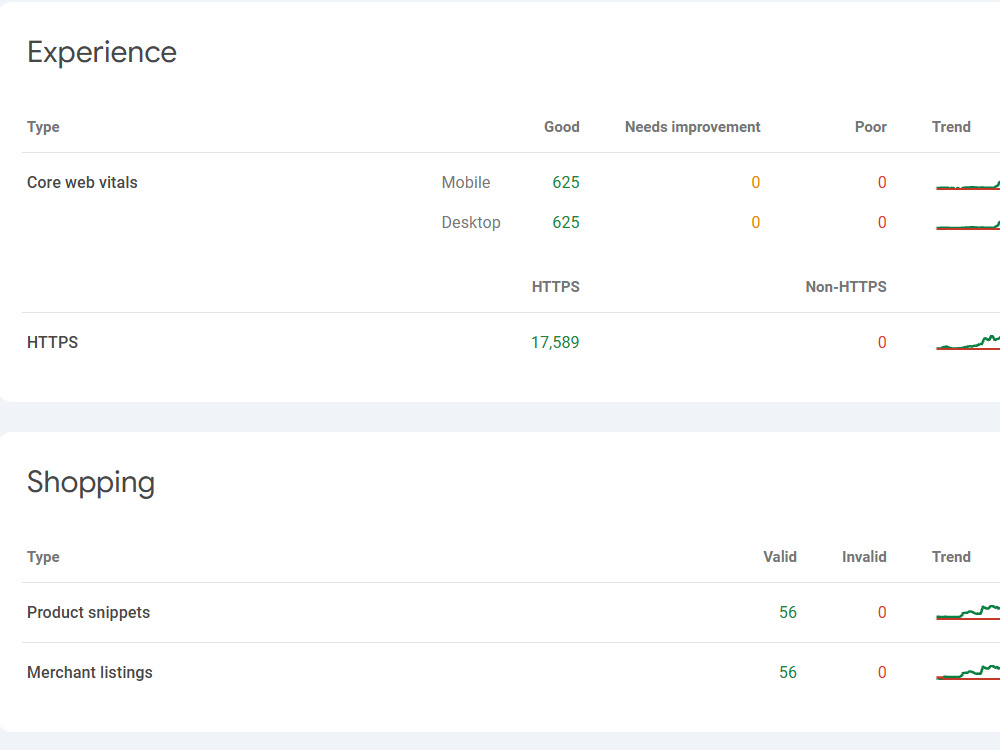View the HTTPS trend sparkline

(x=967, y=342)
